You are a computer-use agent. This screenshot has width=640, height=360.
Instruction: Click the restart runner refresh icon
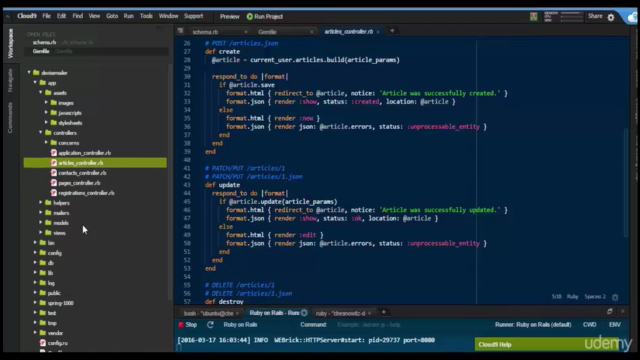point(210,324)
